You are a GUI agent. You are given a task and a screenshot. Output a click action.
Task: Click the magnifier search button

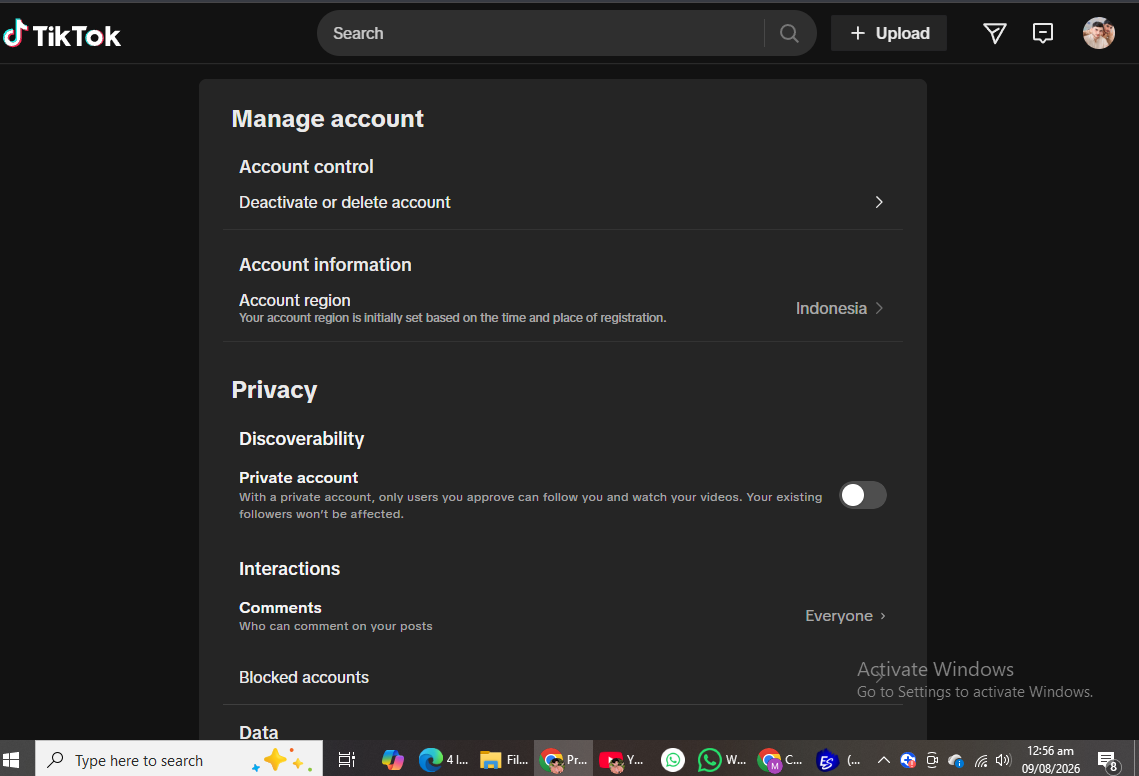tap(790, 33)
